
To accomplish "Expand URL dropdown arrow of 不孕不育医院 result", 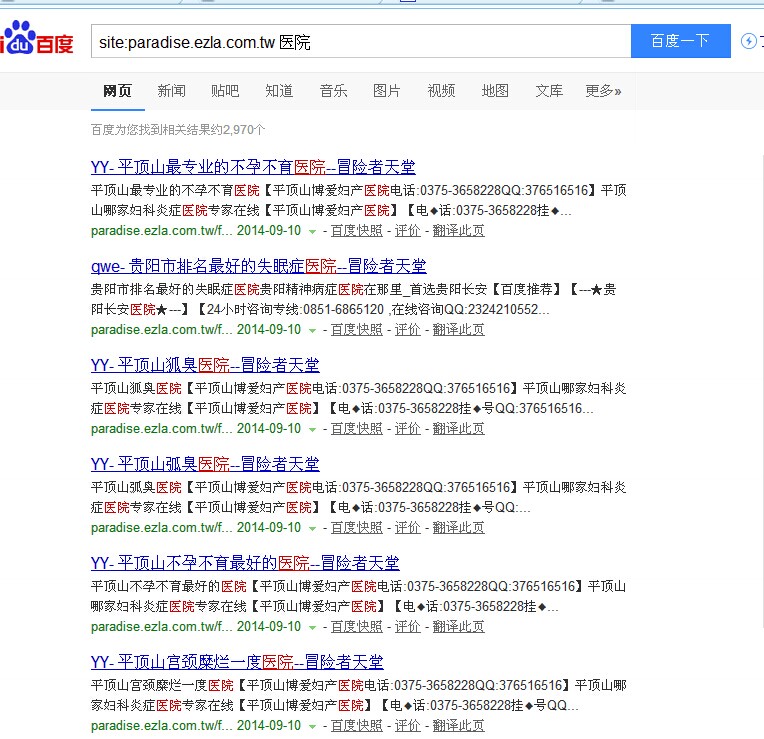I will click(x=312, y=231).
